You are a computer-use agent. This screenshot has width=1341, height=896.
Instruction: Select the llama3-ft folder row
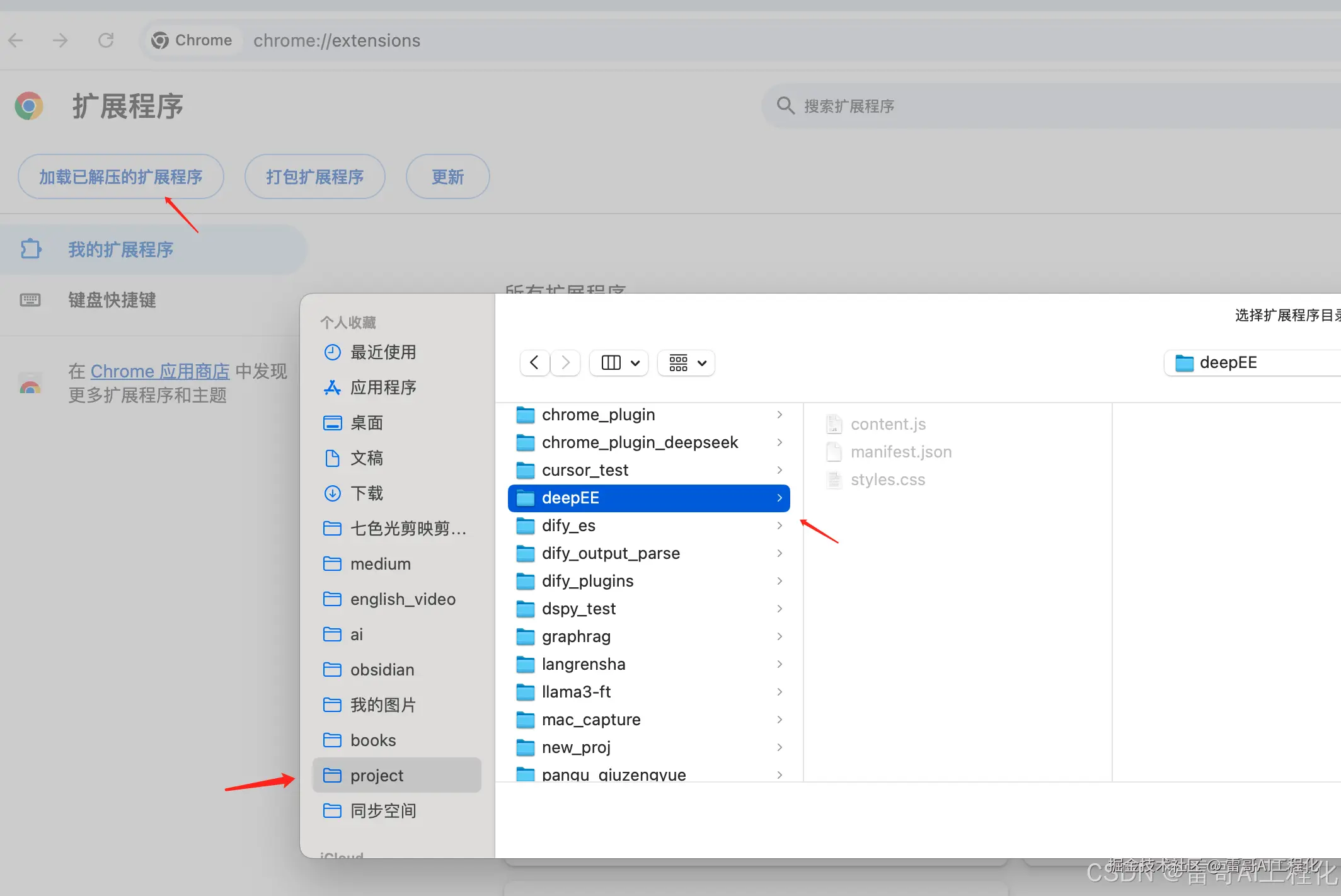coord(649,692)
